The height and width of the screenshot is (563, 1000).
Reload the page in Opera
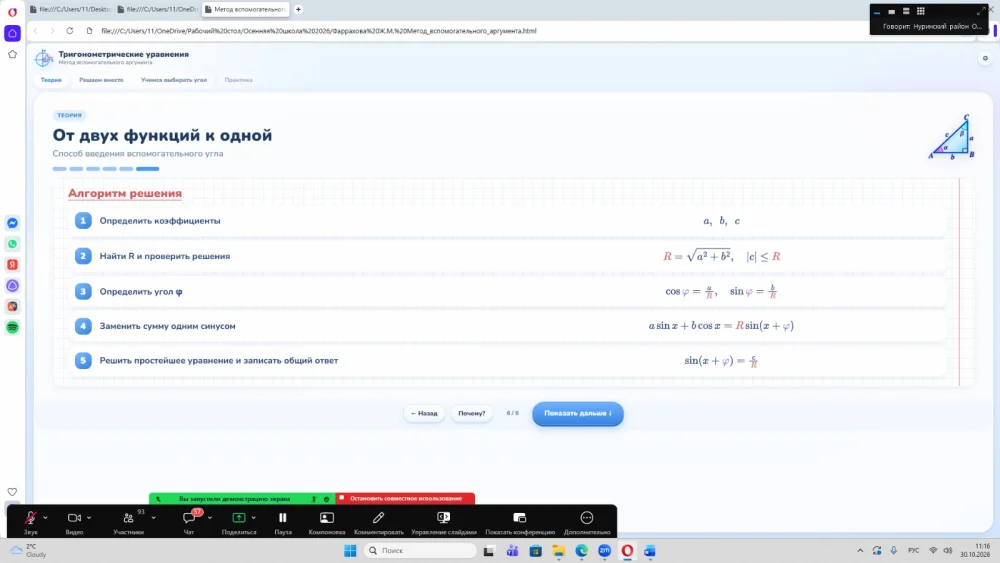70,31
